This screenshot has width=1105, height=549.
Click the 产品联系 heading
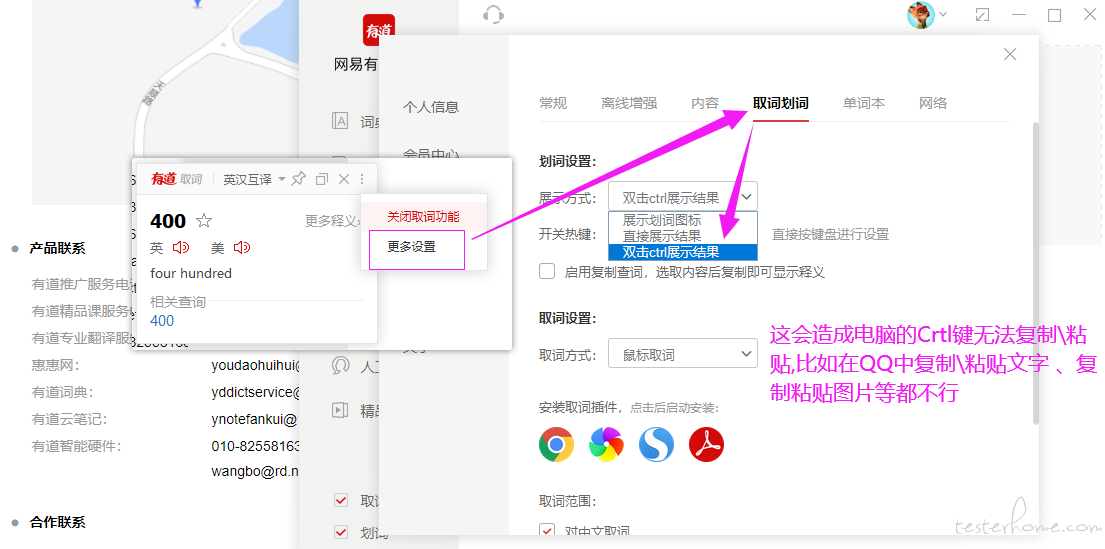click(x=57, y=248)
